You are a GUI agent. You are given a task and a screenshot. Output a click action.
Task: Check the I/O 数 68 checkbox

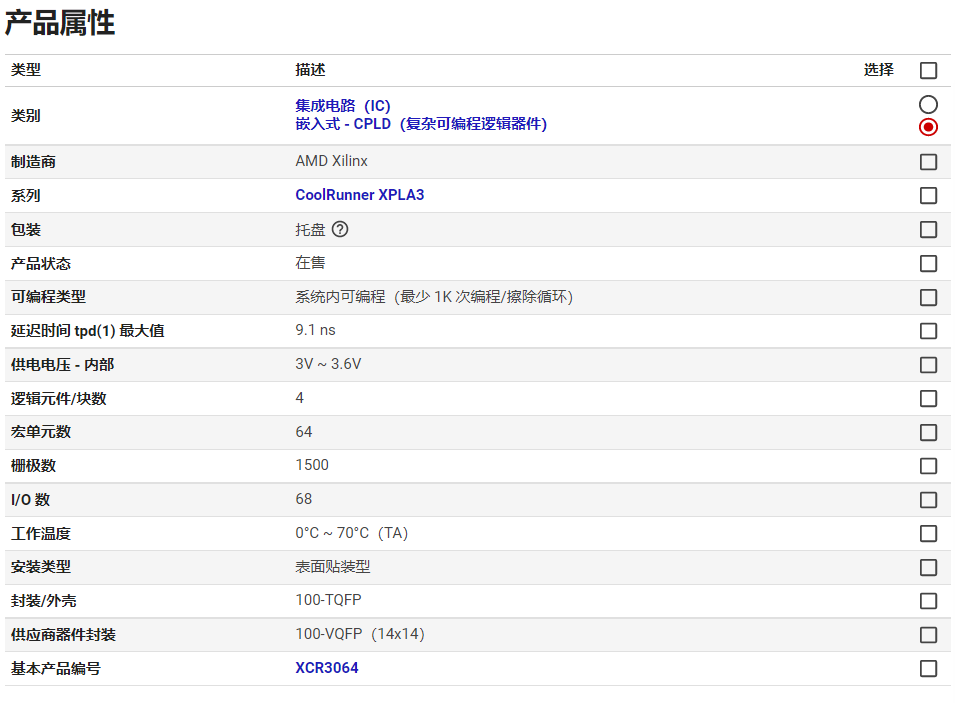click(928, 500)
